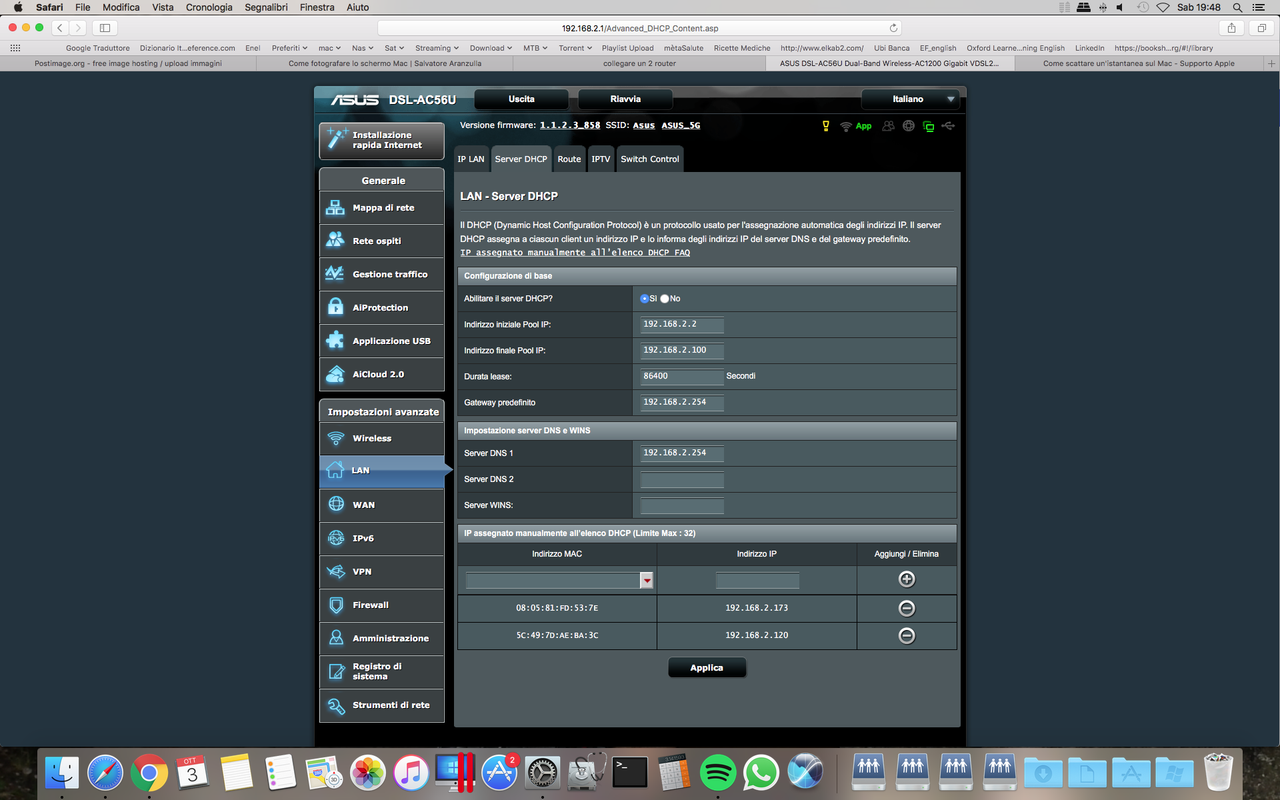
Task: Click yellow light bulb status icon
Action: pyautogui.click(x=826, y=126)
